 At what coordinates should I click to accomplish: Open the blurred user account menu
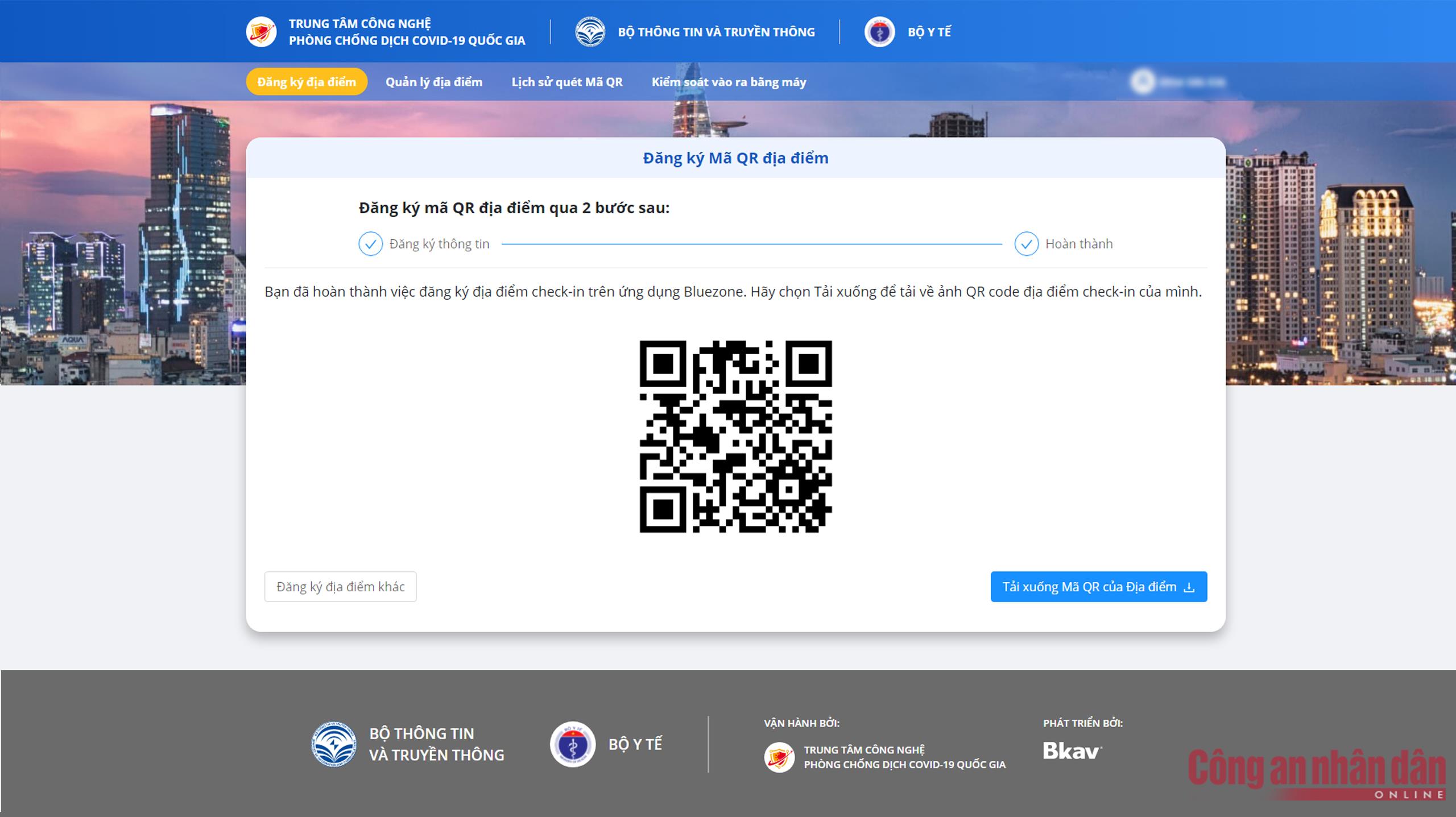[1177, 82]
